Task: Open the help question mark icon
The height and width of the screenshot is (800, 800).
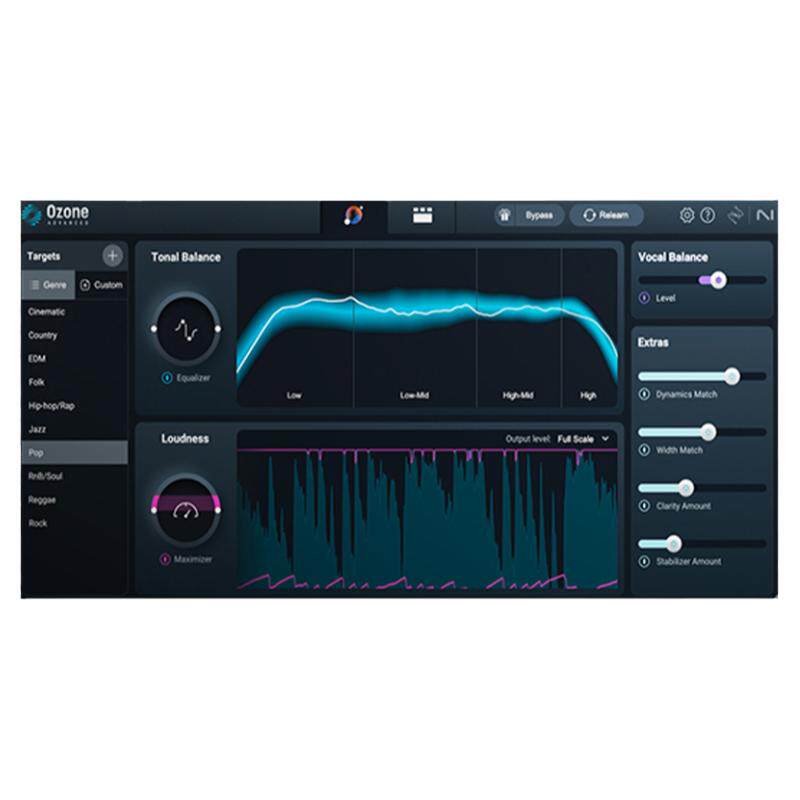Action: [x=707, y=215]
